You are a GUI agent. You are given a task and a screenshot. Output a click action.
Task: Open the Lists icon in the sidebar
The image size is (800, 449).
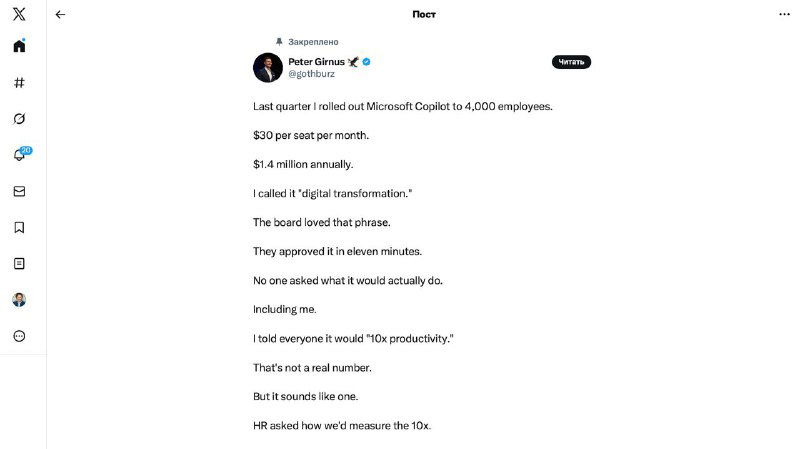19,263
